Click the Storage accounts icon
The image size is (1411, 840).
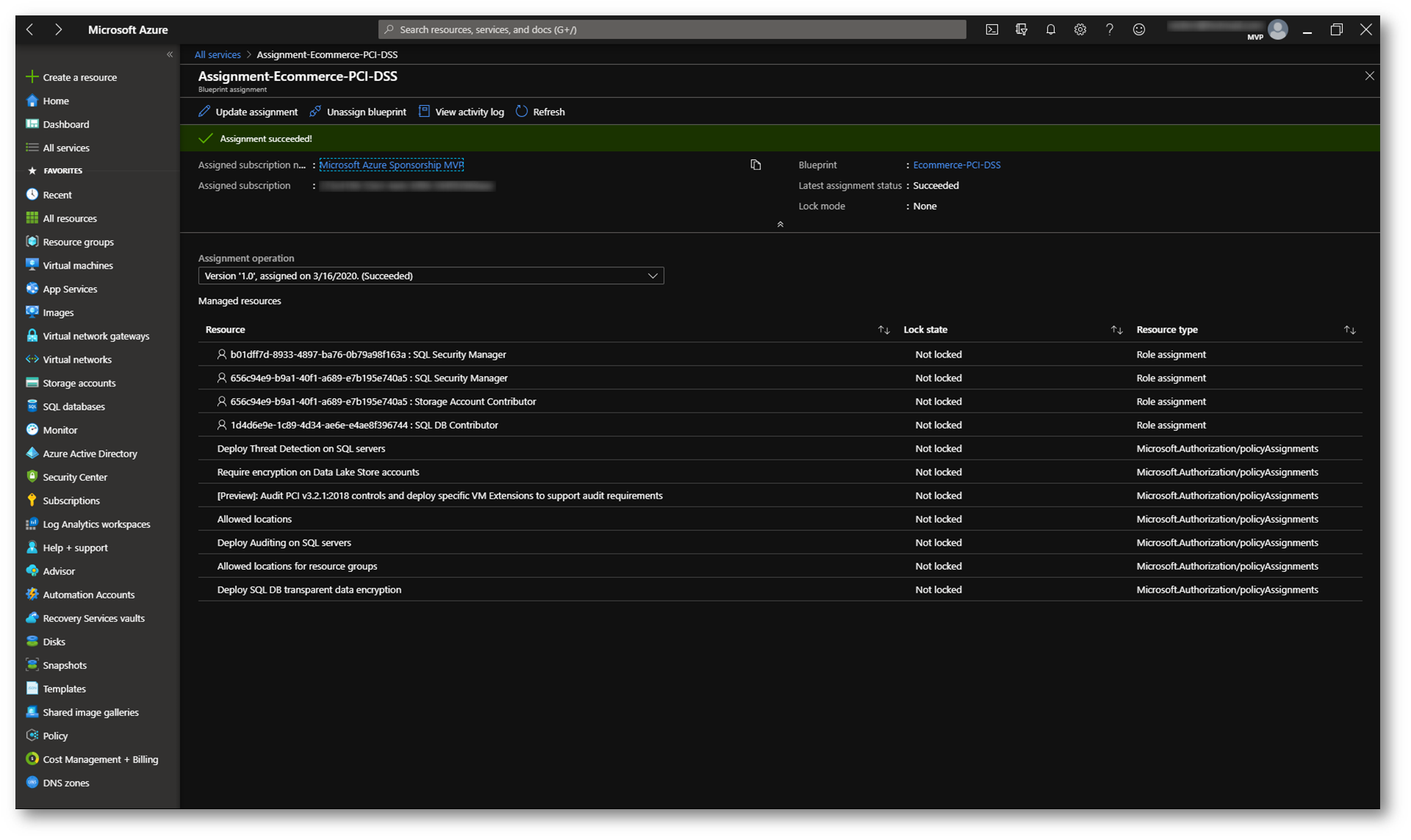32,383
